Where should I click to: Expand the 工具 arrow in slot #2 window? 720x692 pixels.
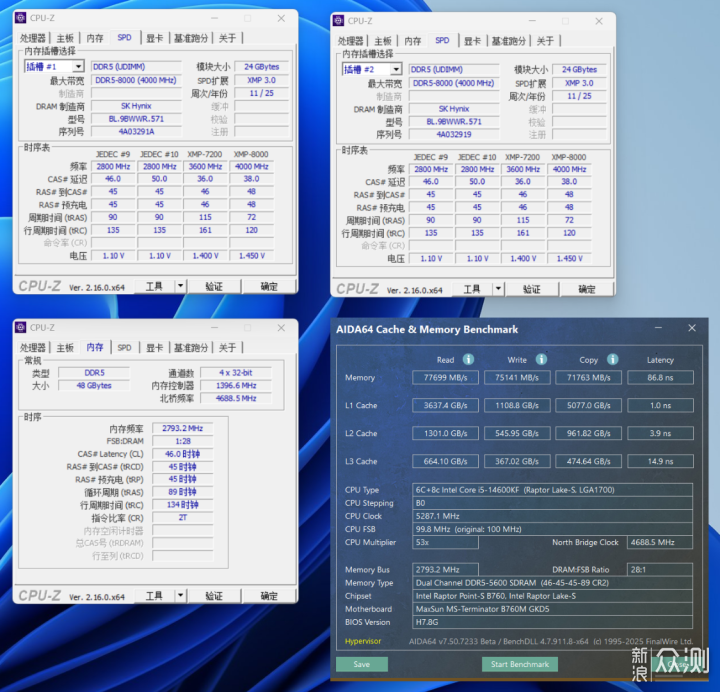(x=498, y=289)
